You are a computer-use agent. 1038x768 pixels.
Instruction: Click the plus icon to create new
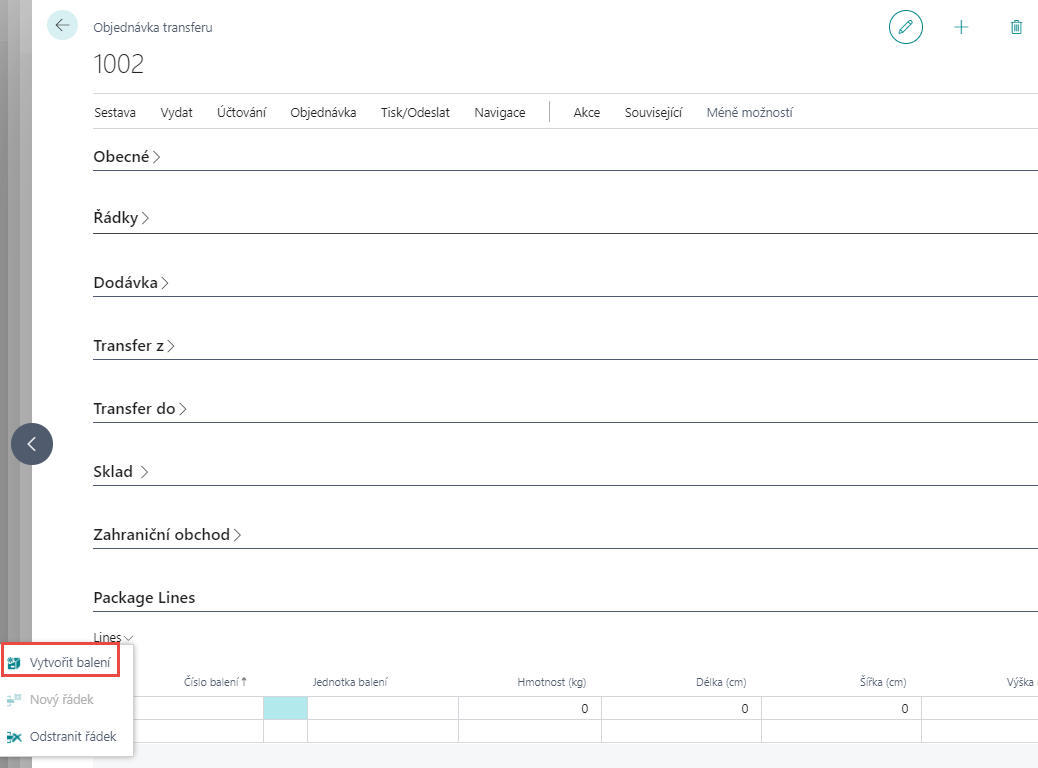coord(961,27)
